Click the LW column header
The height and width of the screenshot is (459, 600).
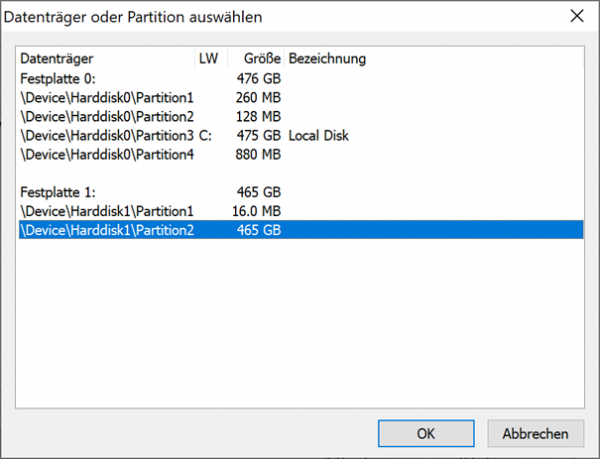[211, 59]
